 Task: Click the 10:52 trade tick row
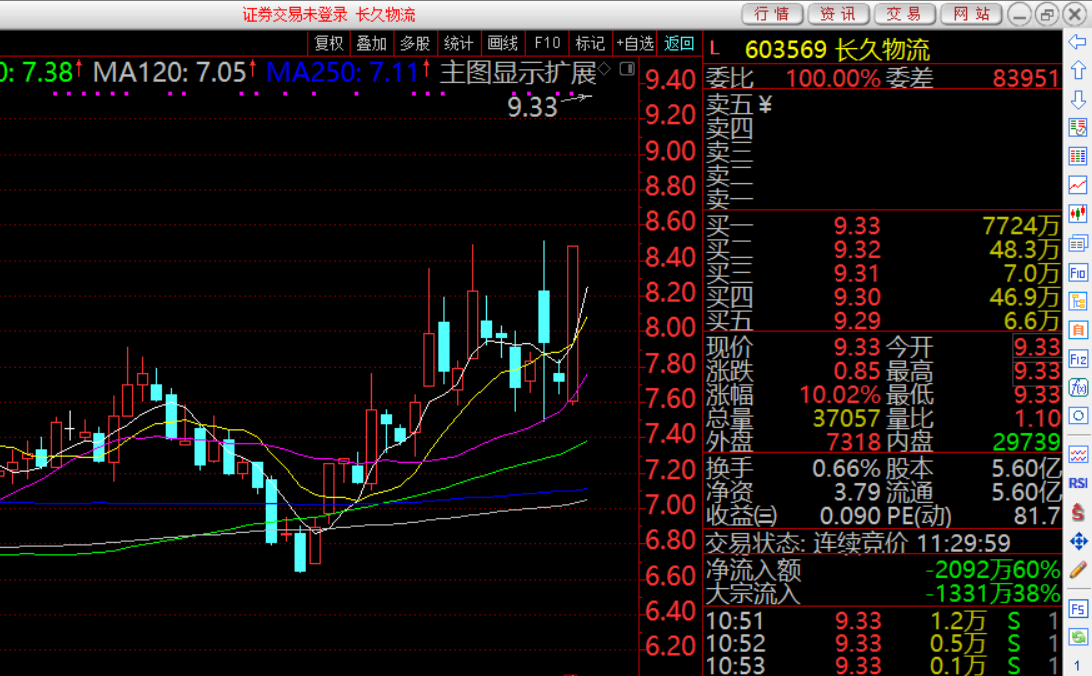tap(882, 643)
